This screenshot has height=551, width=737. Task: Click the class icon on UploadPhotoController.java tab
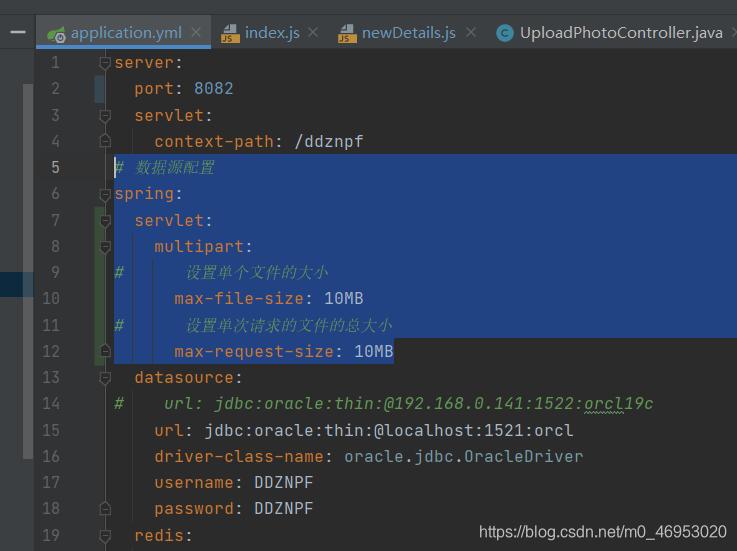pyautogui.click(x=505, y=33)
